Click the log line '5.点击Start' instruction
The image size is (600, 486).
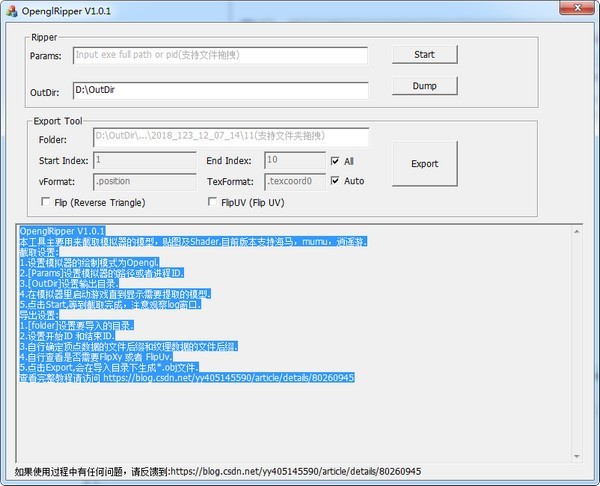click(x=110, y=305)
